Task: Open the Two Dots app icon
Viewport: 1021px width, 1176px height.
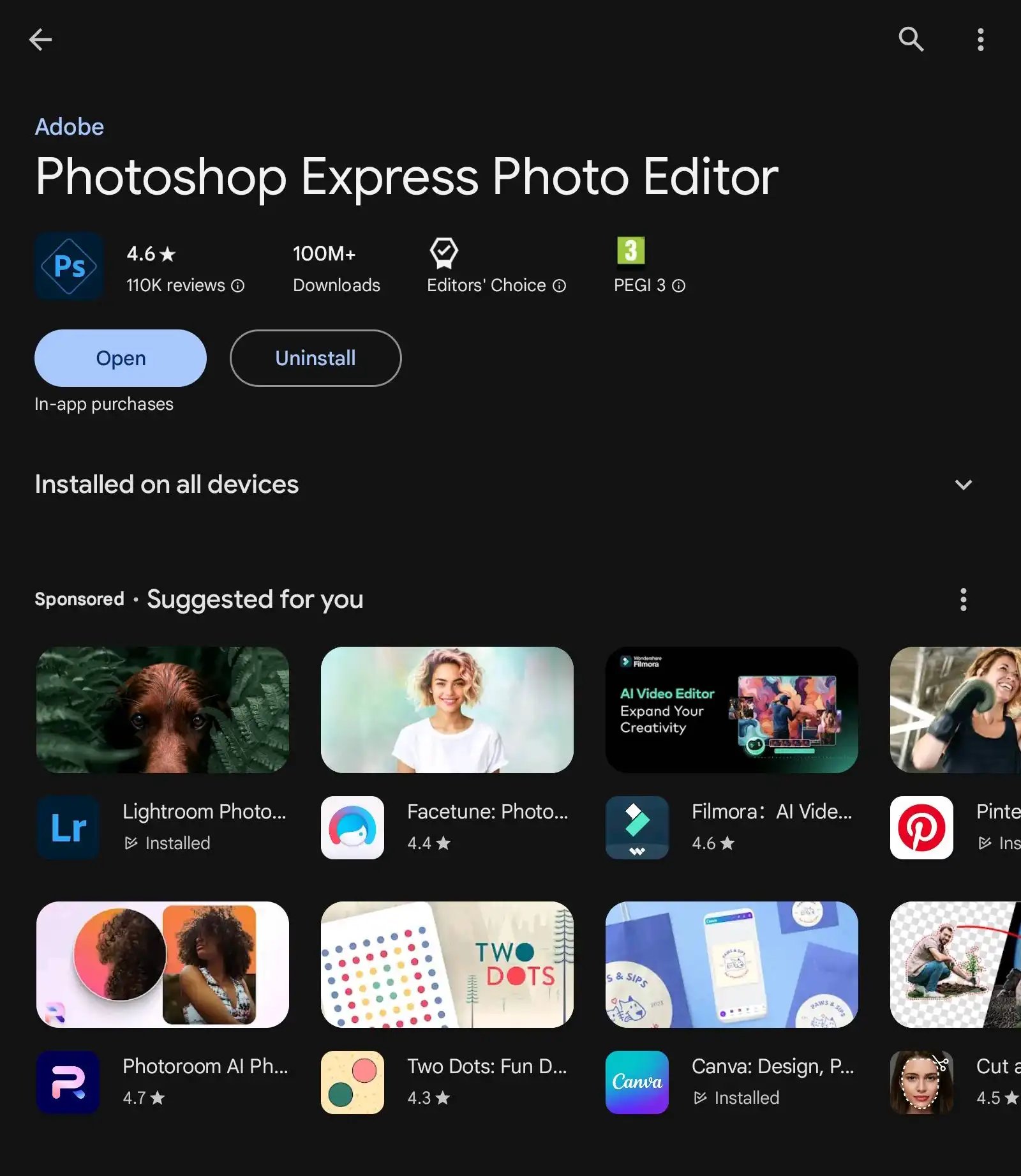Action: click(352, 1082)
